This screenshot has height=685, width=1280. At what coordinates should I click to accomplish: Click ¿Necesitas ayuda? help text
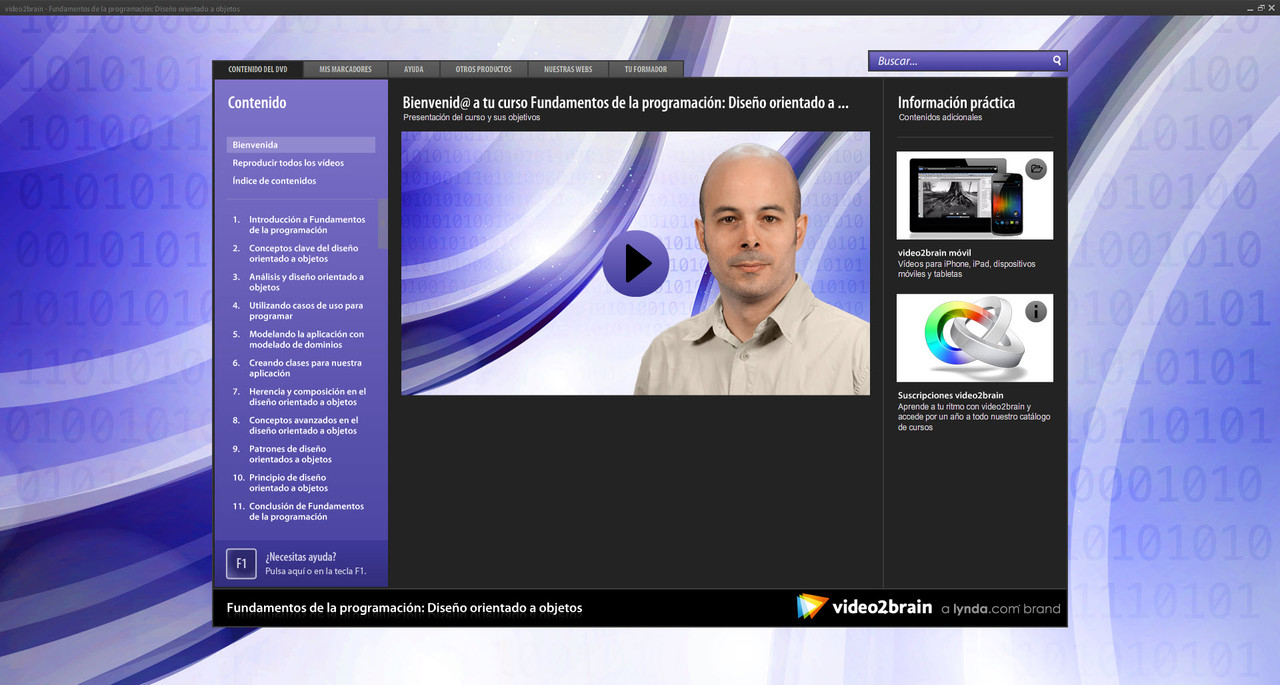coord(301,557)
